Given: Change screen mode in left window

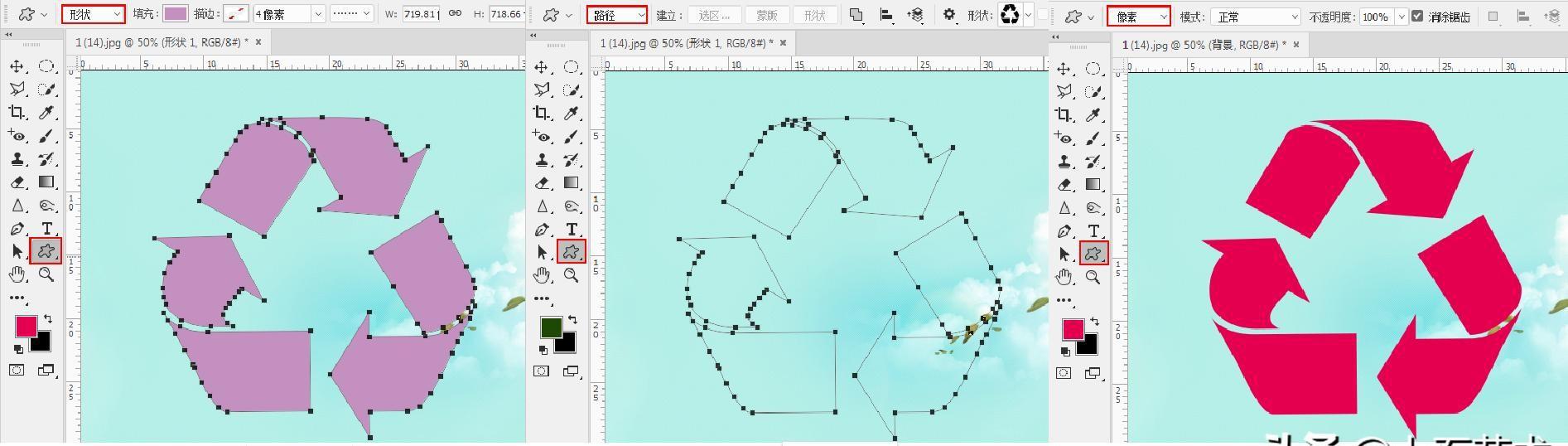Looking at the screenshot, I should point(46,370).
